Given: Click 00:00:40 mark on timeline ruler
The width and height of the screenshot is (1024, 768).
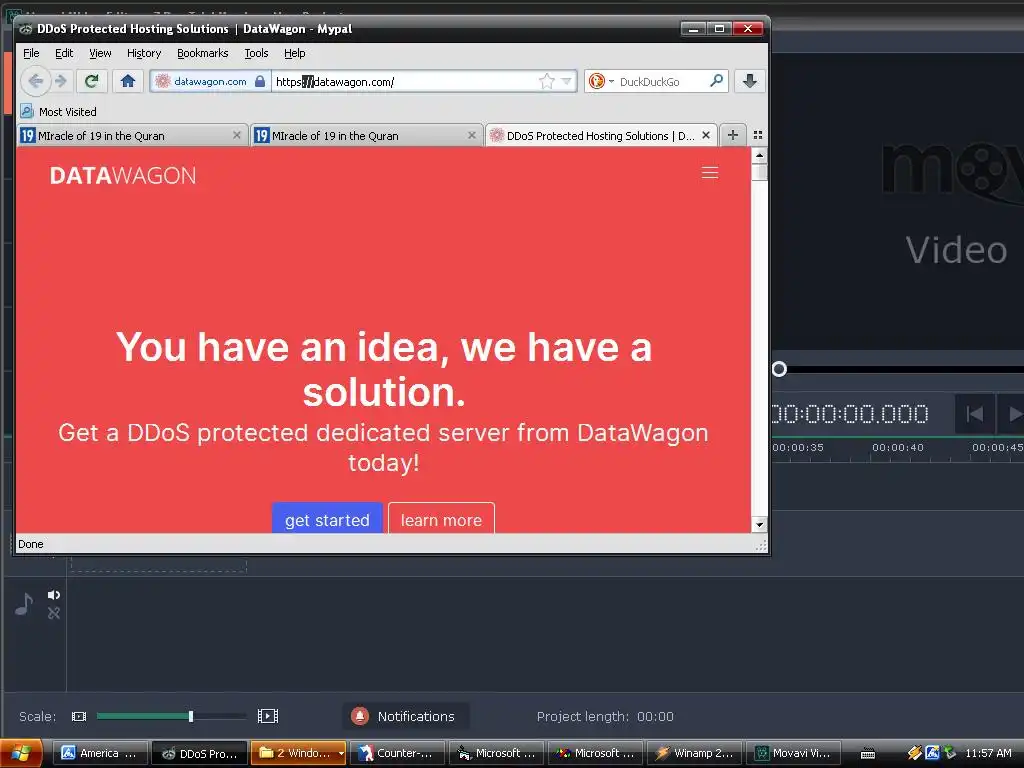Looking at the screenshot, I should point(897,447).
